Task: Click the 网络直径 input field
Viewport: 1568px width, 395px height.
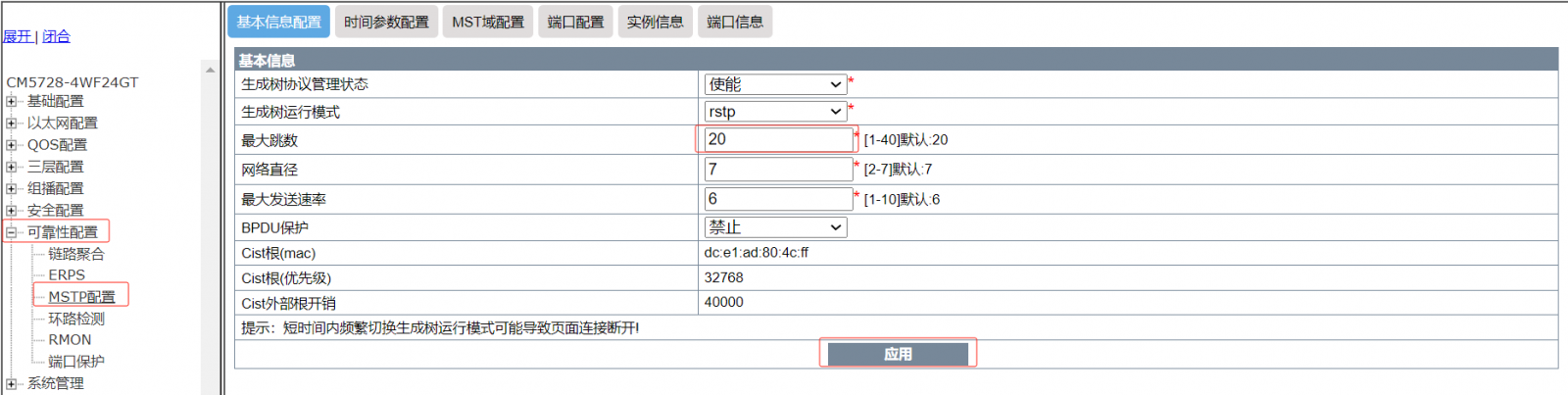Action: click(x=778, y=170)
